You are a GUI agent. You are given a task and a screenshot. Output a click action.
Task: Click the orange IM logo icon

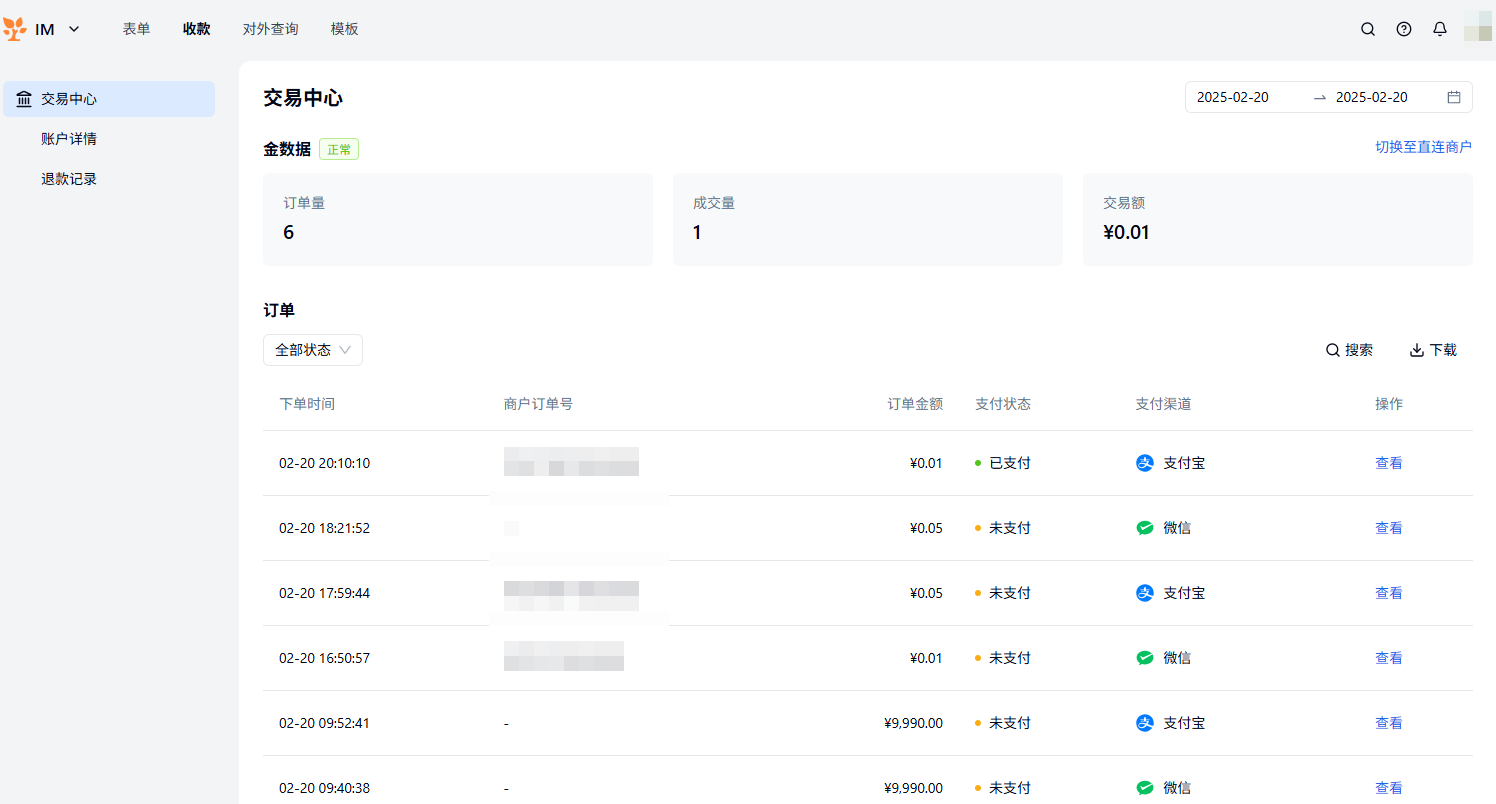[16, 29]
